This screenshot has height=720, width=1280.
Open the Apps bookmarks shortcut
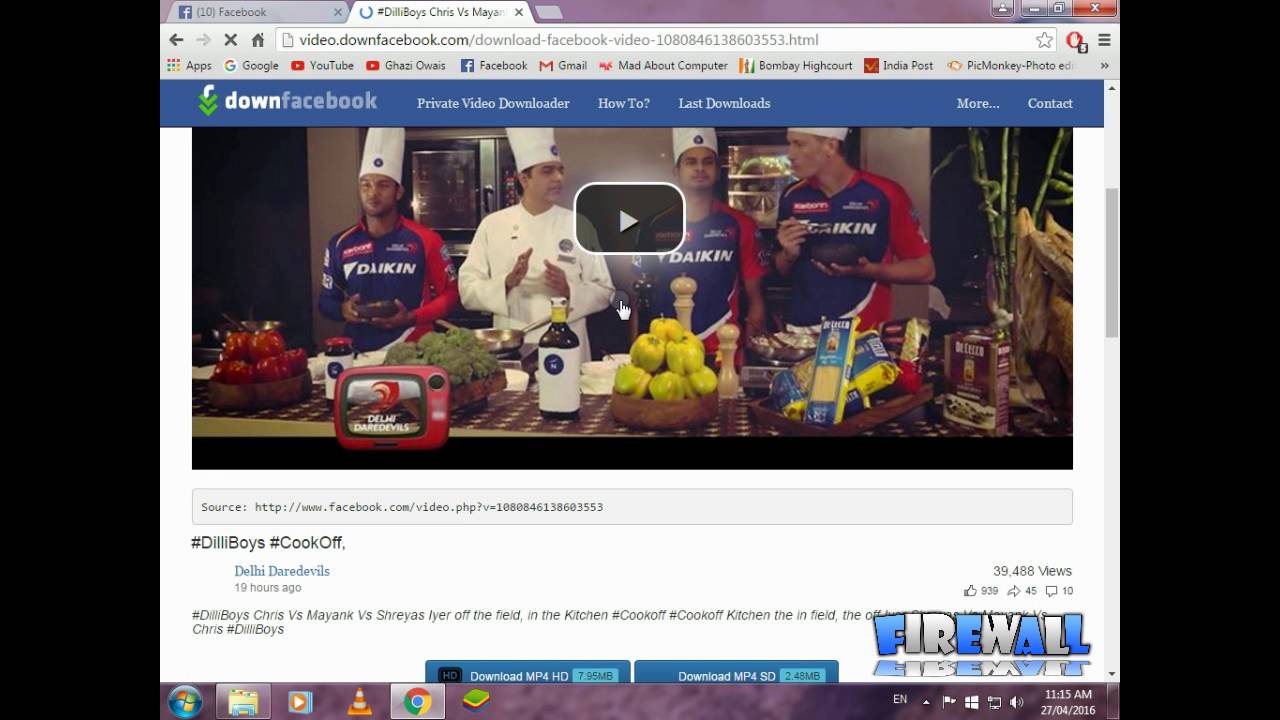[x=189, y=65]
